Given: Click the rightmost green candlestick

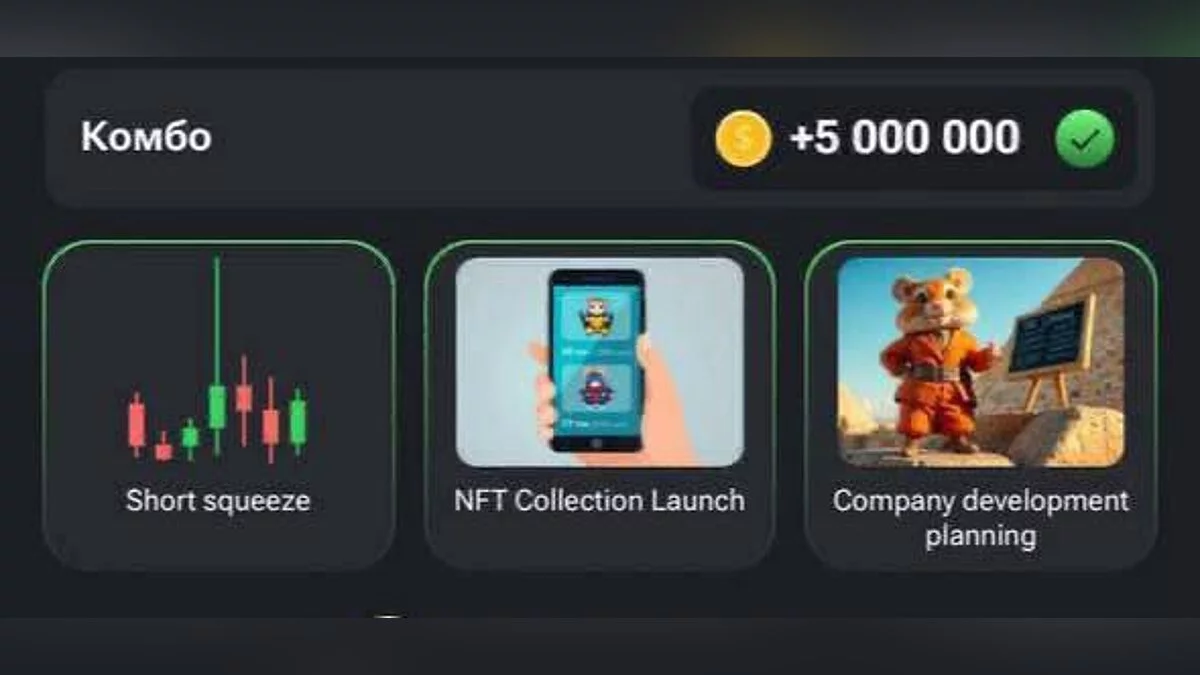Looking at the screenshot, I should 297,422.
